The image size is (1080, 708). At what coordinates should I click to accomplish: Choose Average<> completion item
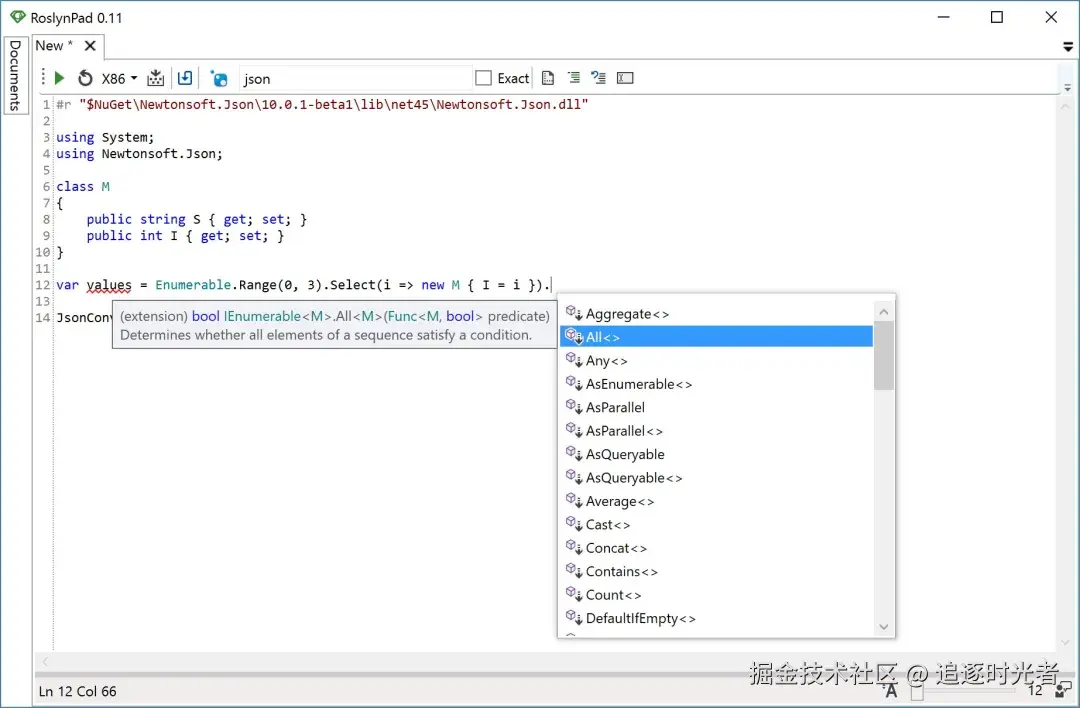coord(716,501)
